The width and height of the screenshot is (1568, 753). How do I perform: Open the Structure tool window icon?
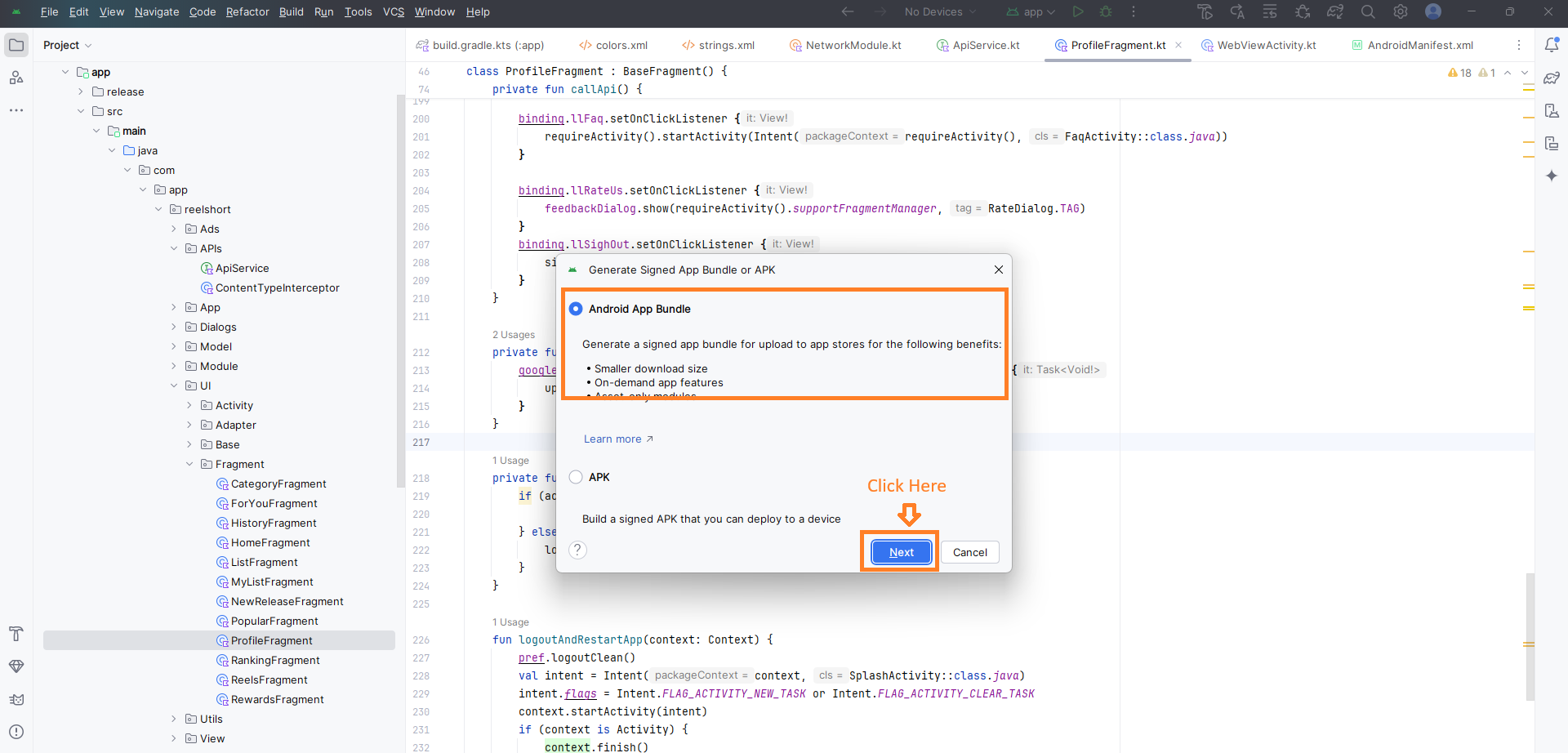click(x=16, y=78)
